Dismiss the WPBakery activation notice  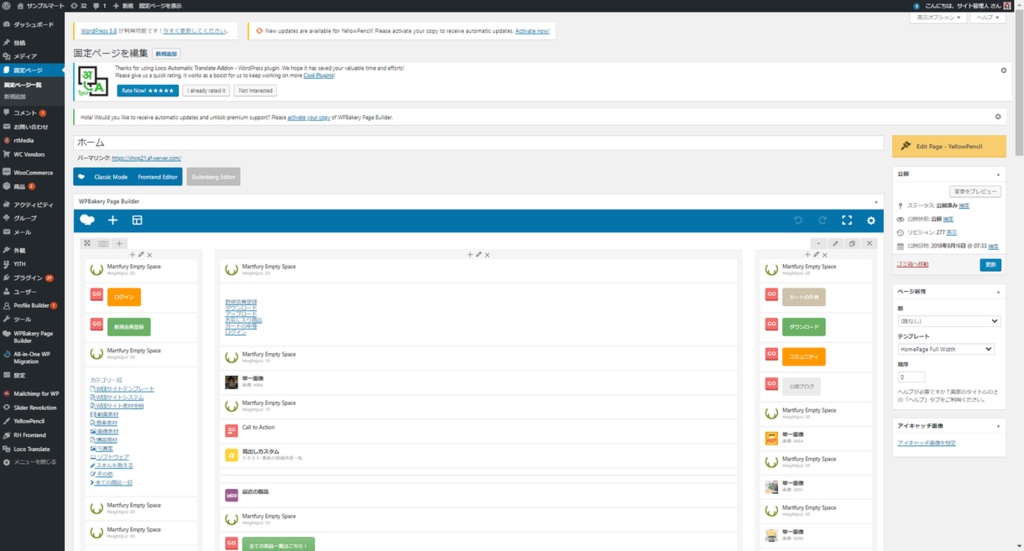[x=998, y=117]
